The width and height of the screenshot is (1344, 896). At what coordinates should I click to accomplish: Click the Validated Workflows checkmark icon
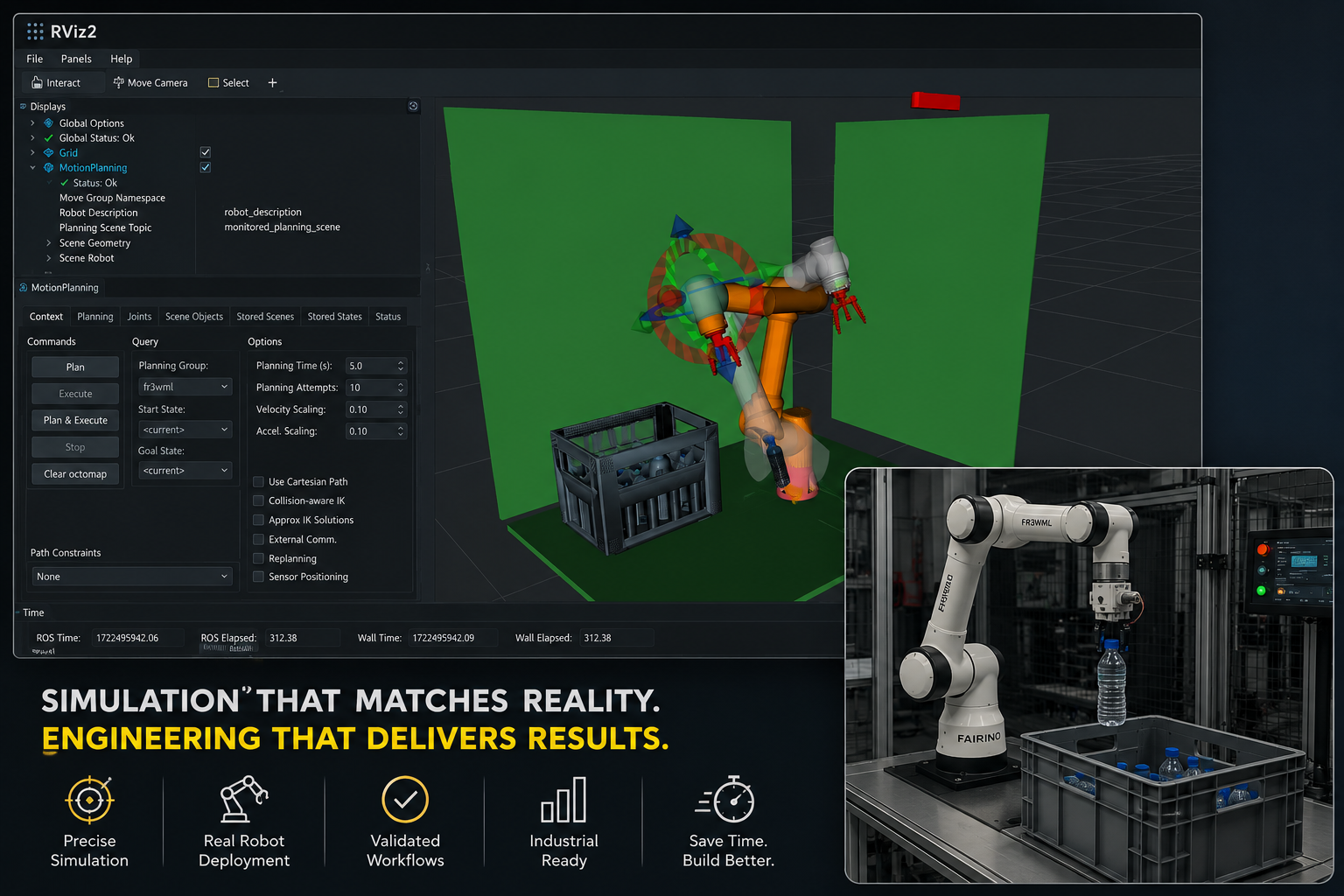click(405, 799)
